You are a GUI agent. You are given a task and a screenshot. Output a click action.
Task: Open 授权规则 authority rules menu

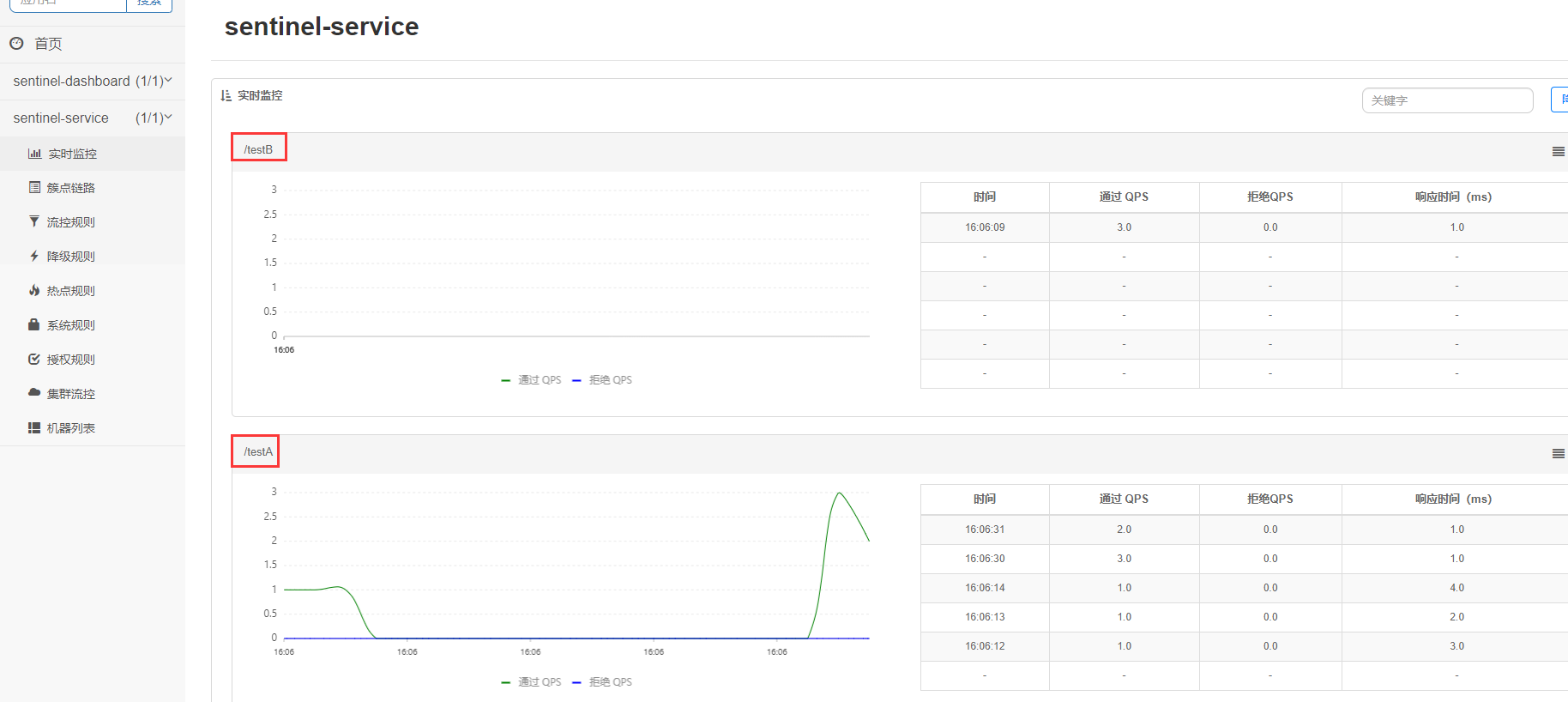[x=70, y=360]
